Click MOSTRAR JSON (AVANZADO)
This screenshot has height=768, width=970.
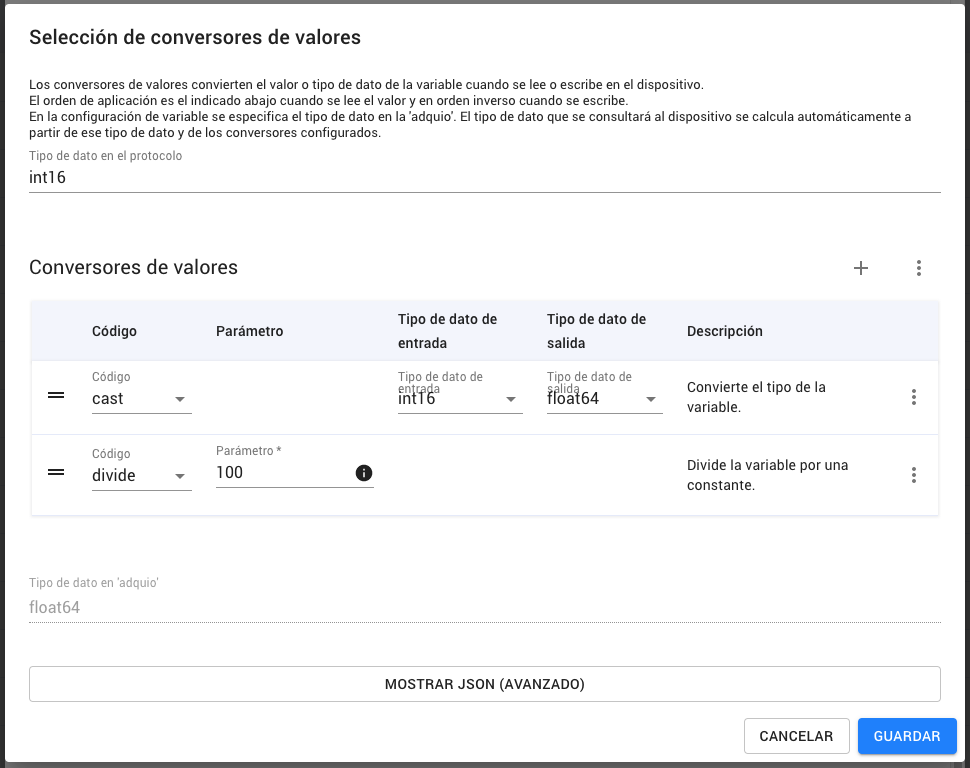point(485,683)
